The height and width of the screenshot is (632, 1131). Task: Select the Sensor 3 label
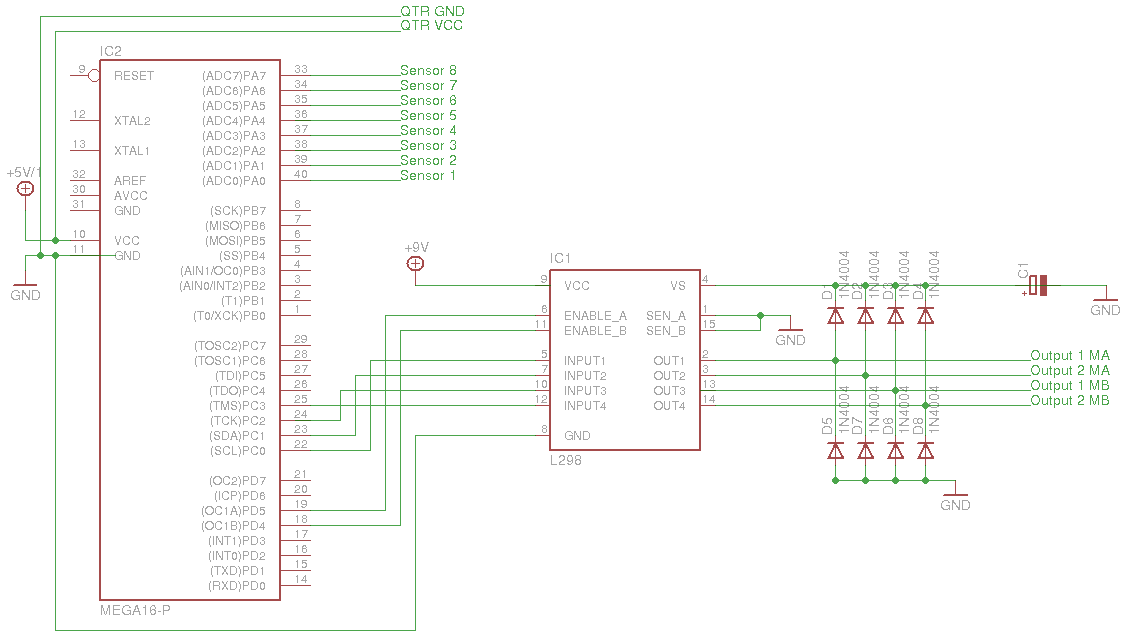tap(428, 145)
